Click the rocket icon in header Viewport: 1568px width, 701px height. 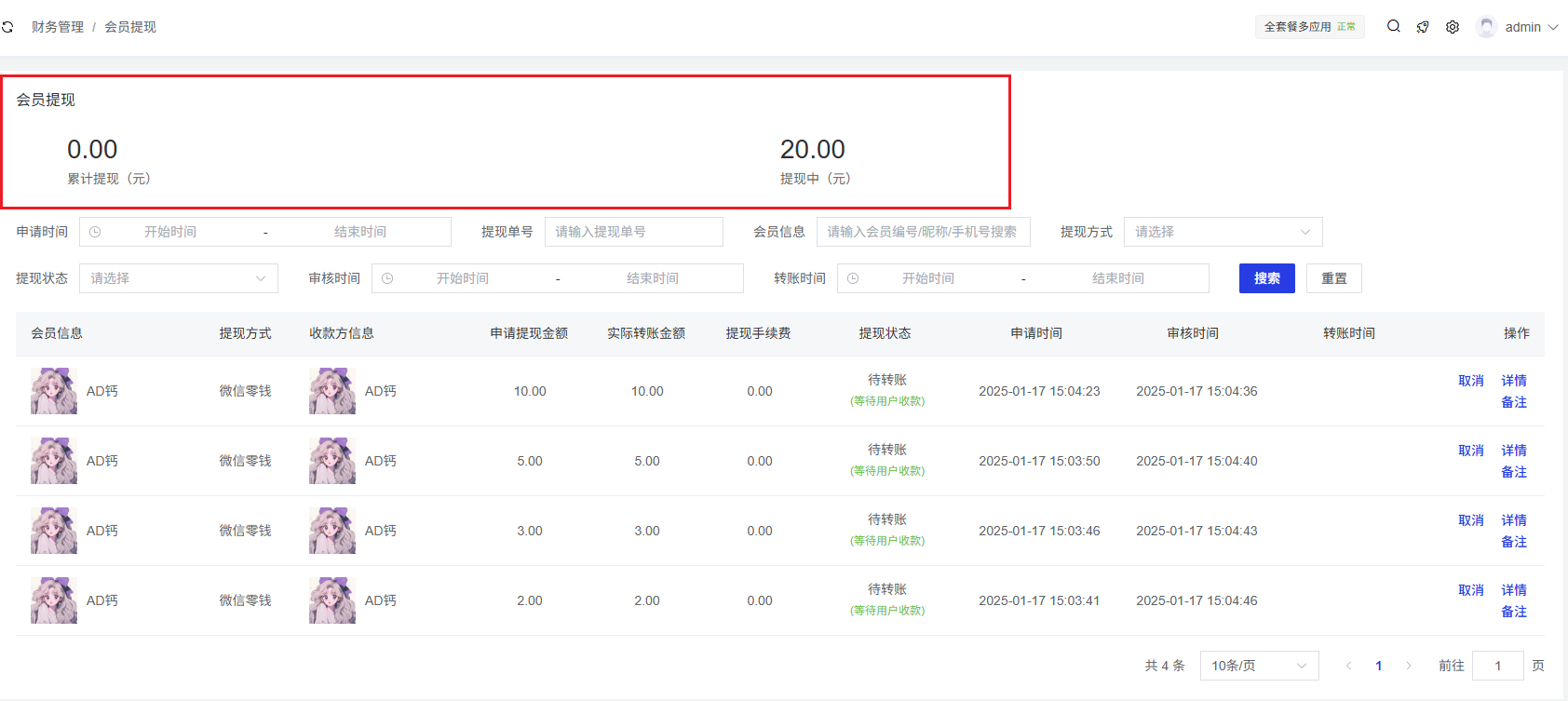1423,27
